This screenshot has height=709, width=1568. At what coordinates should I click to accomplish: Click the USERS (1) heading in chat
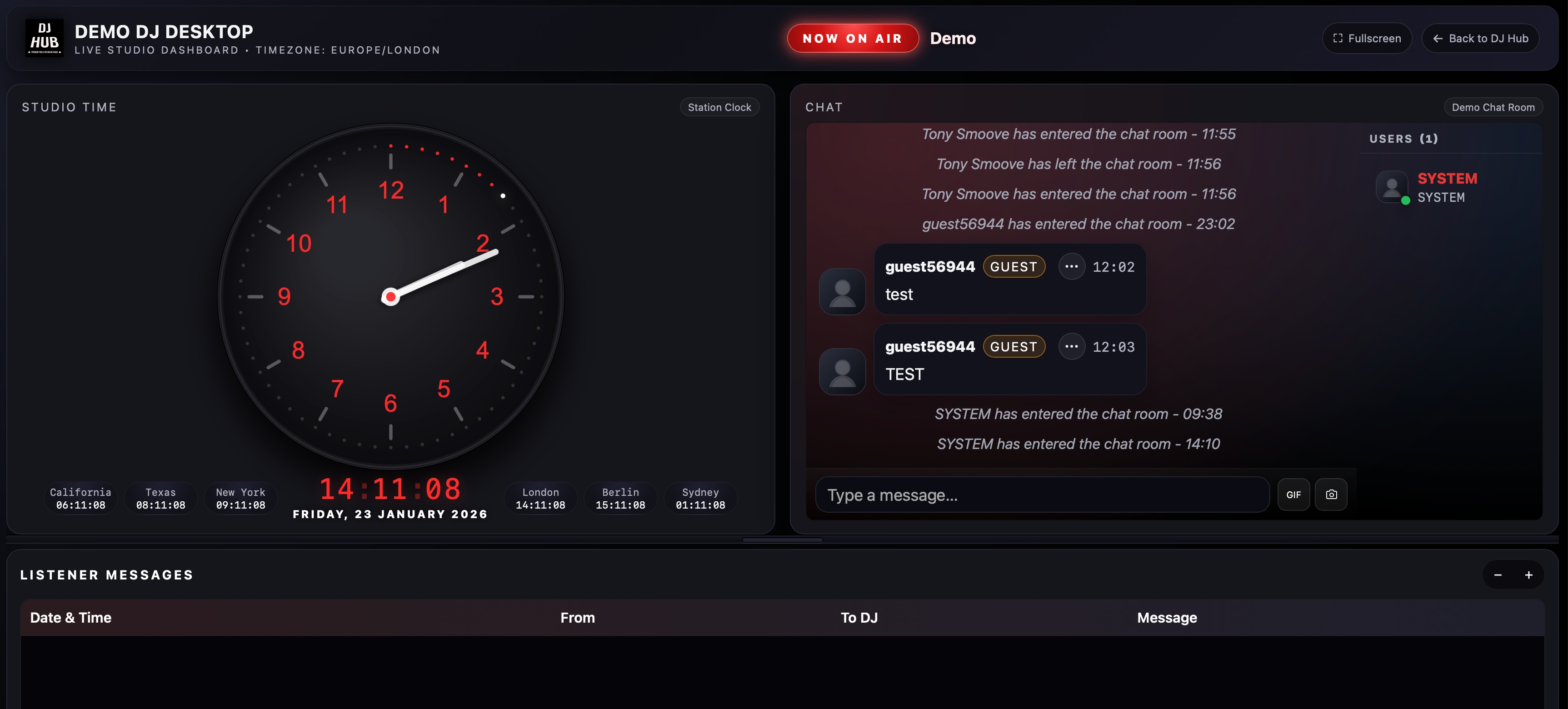1403,138
